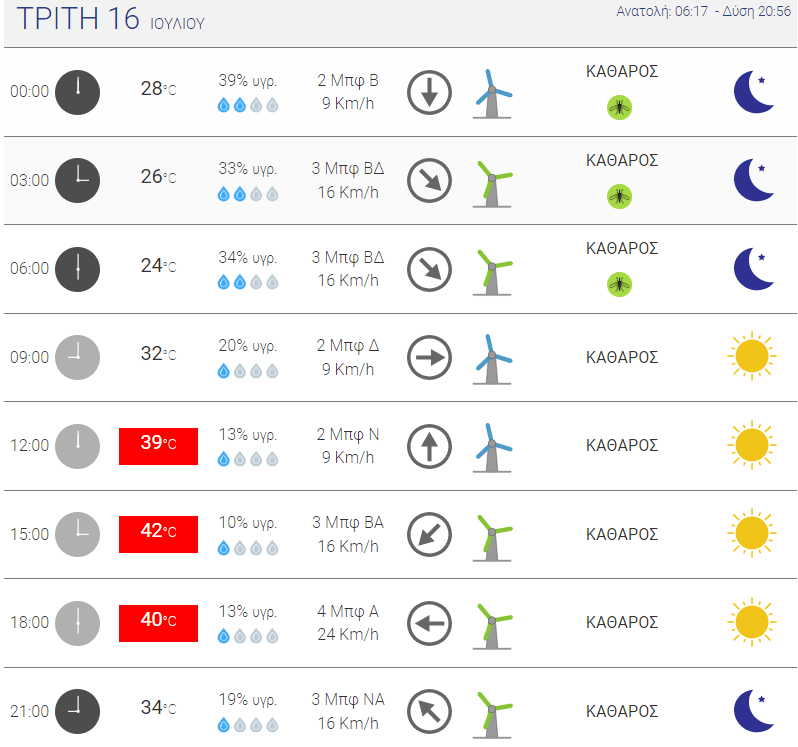Click the humidity droplets at 03:00
Viewport: 798px width, 747px height.
248,194
